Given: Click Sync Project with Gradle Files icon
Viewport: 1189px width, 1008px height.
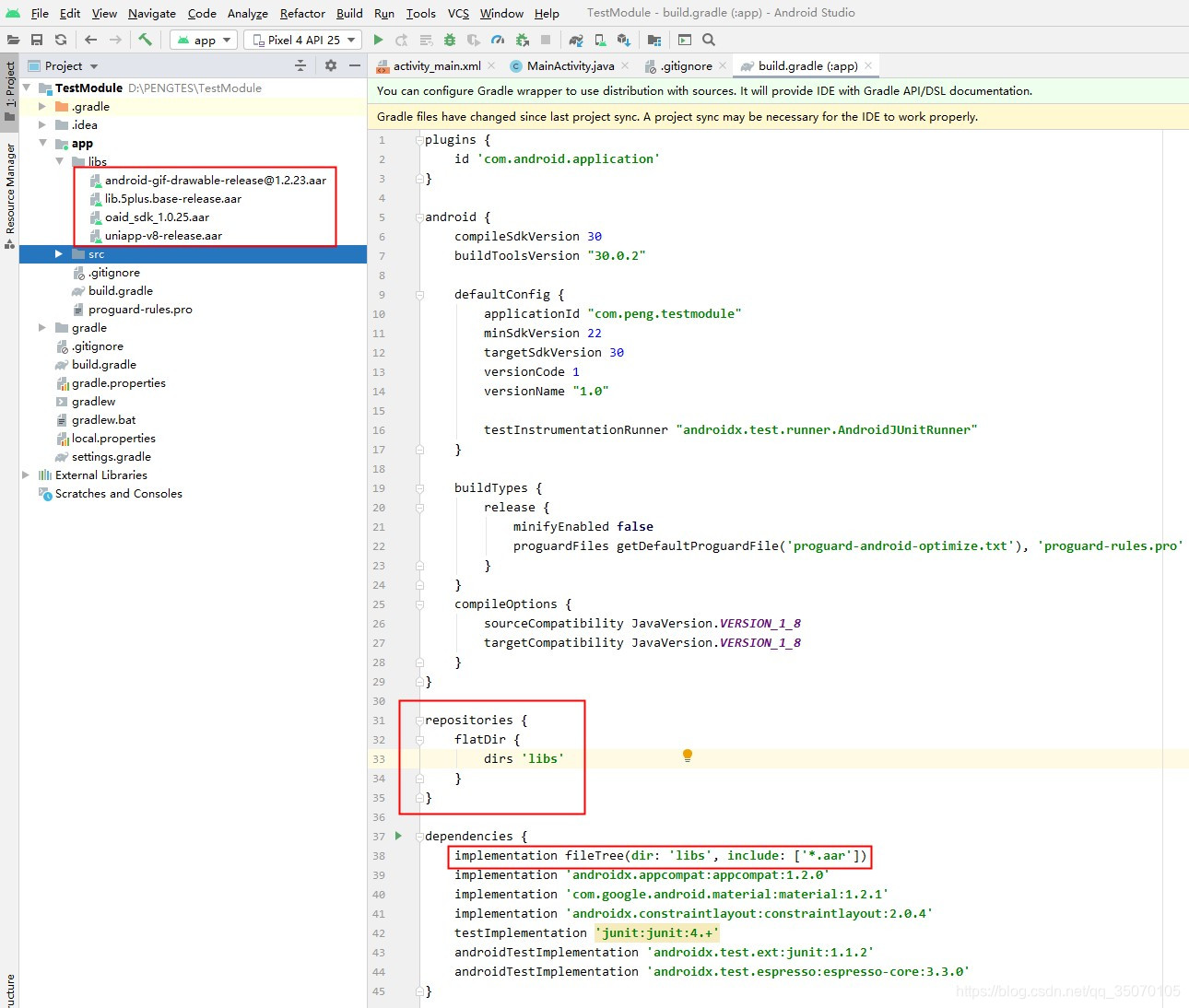Looking at the screenshot, I should [576, 40].
